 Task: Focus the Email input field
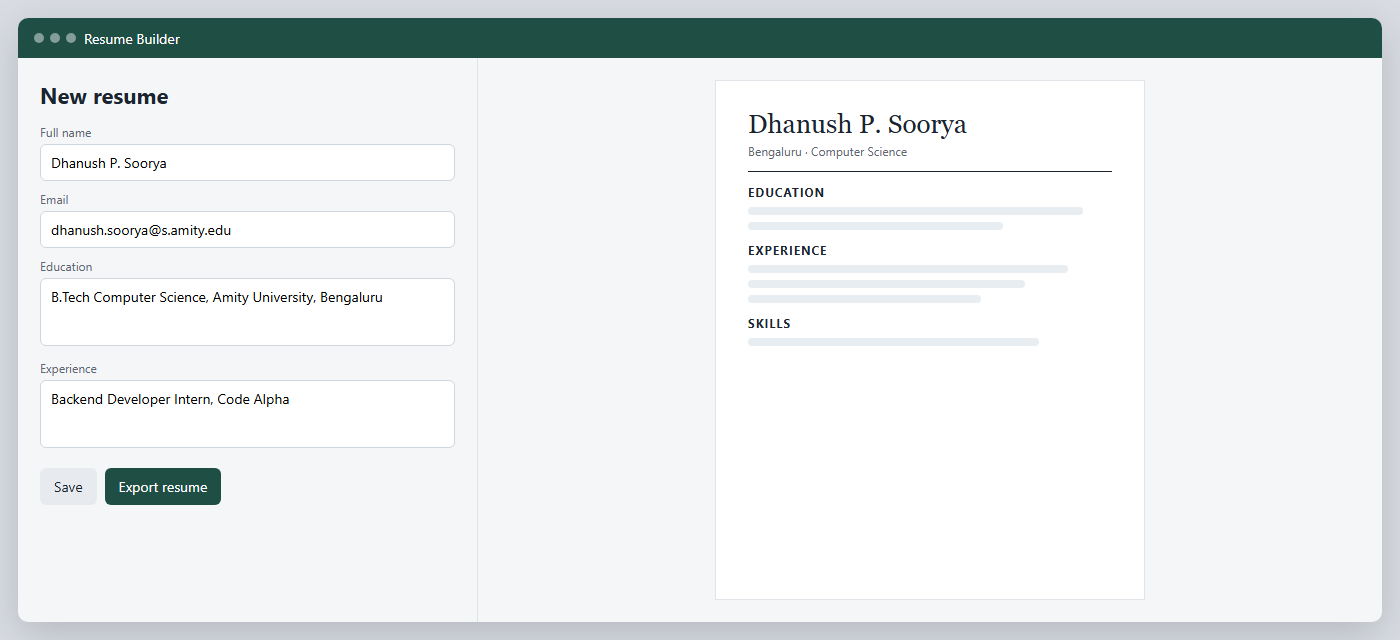point(247,229)
